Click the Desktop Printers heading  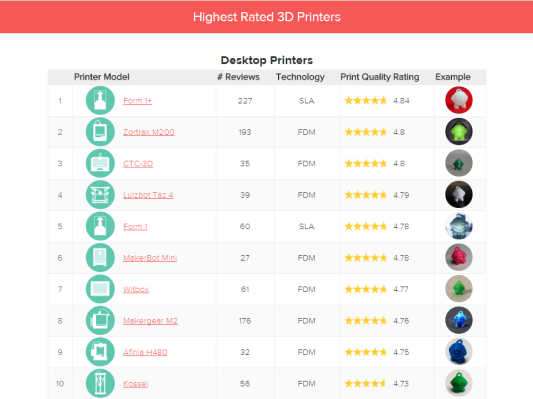(267, 60)
